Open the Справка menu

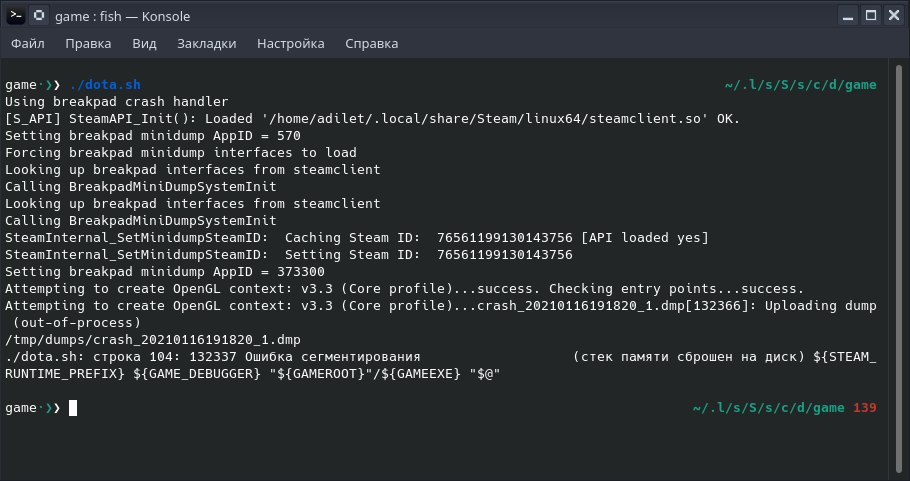(x=371, y=44)
